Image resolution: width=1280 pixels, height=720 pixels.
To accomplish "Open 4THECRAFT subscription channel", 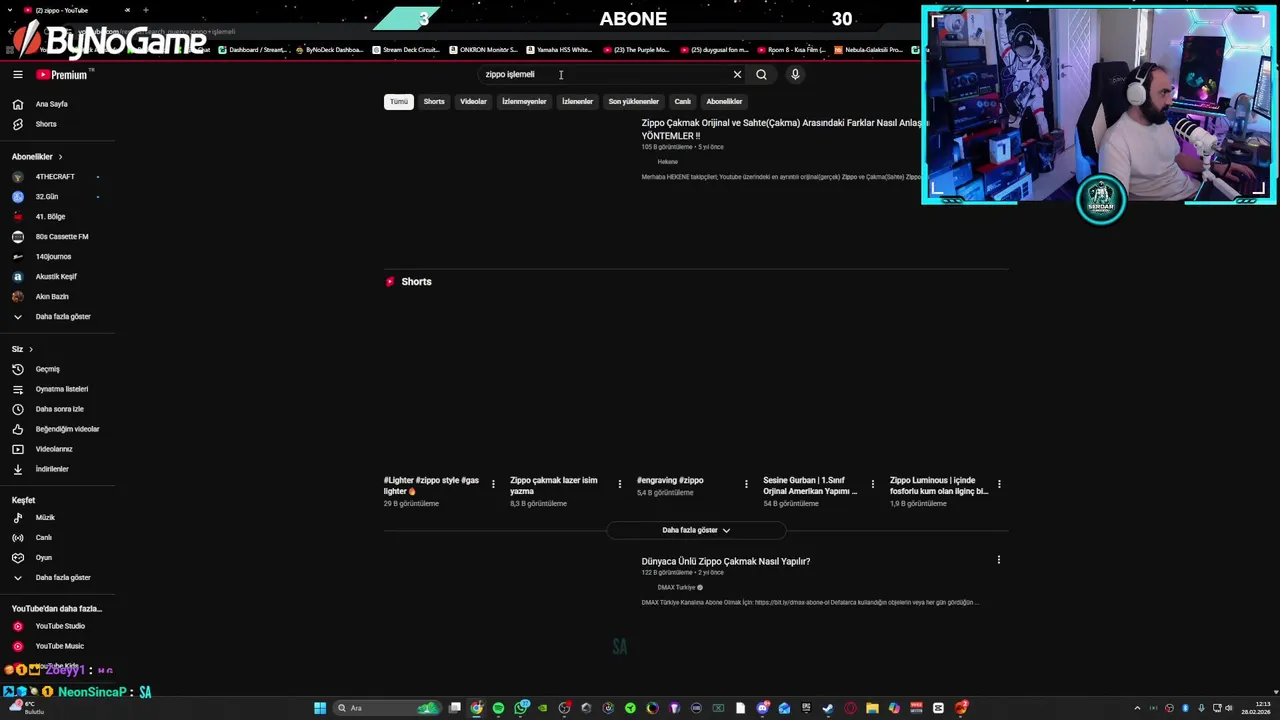I will point(55,177).
